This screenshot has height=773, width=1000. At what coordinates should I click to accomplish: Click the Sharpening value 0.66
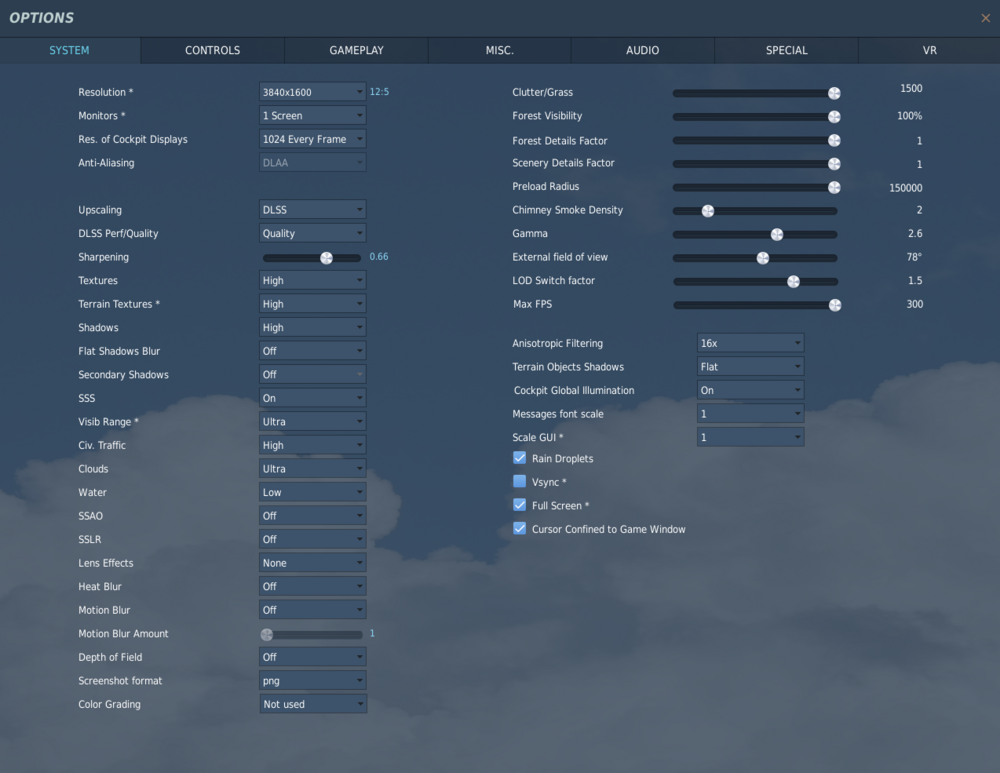[379, 256]
